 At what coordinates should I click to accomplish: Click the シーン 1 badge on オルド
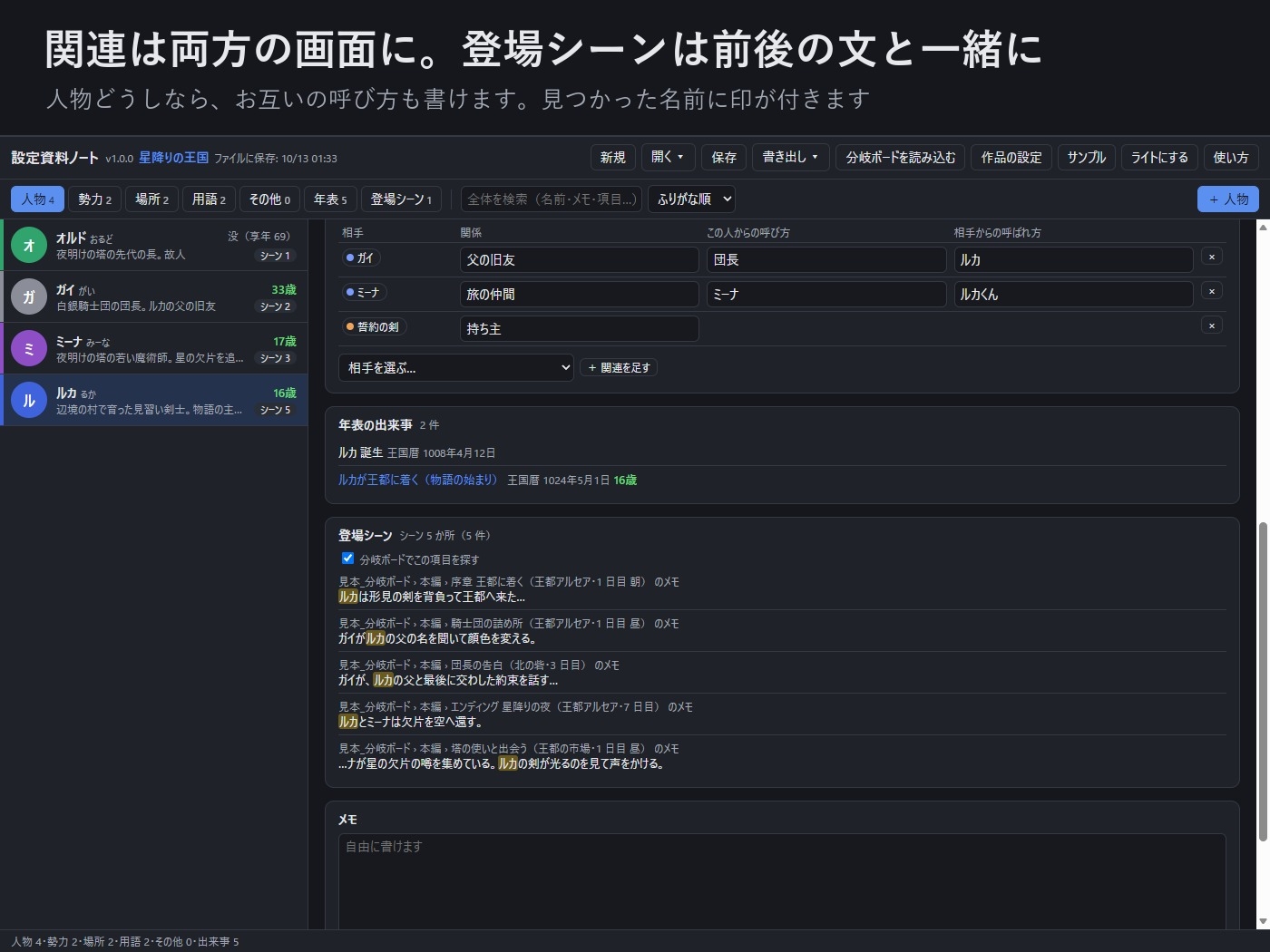coord(276,256)
